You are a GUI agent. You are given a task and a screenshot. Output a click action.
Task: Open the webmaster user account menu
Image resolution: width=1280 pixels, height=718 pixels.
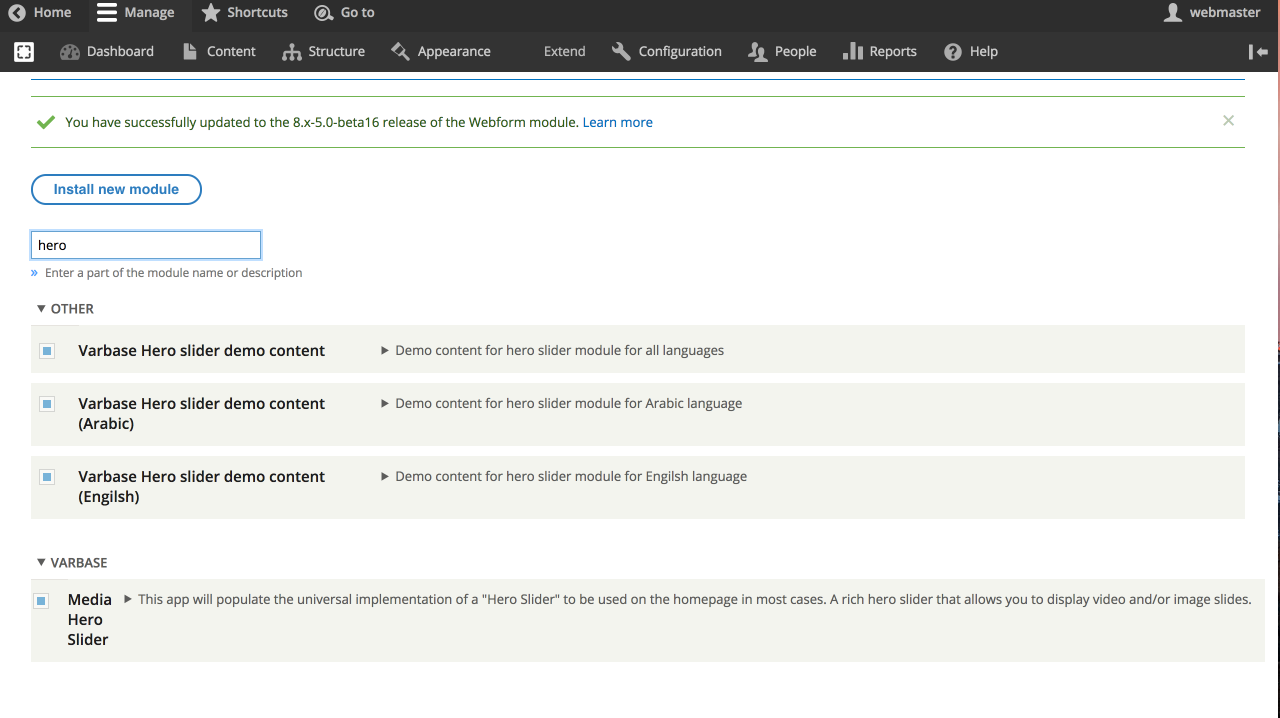coord(1212,13)
